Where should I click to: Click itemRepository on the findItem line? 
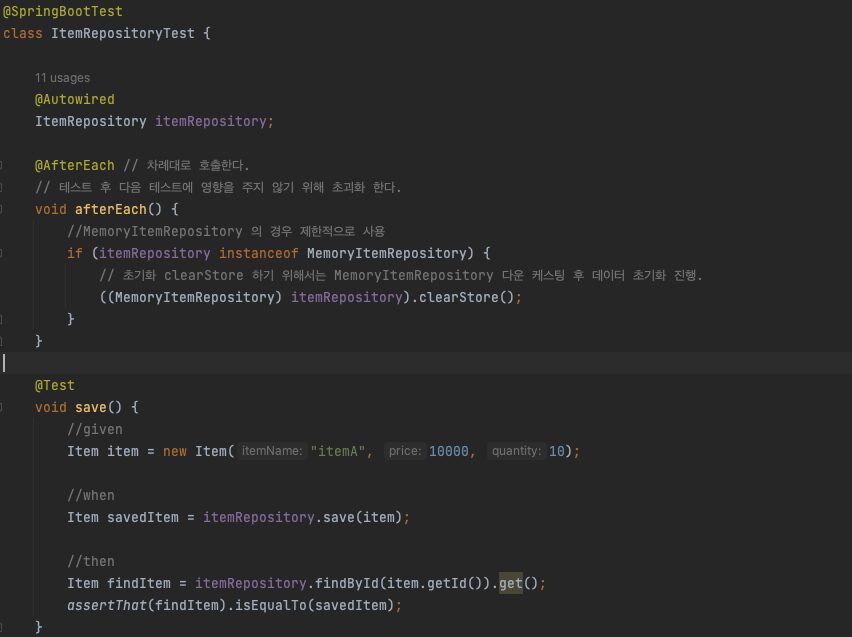(250, 583)
